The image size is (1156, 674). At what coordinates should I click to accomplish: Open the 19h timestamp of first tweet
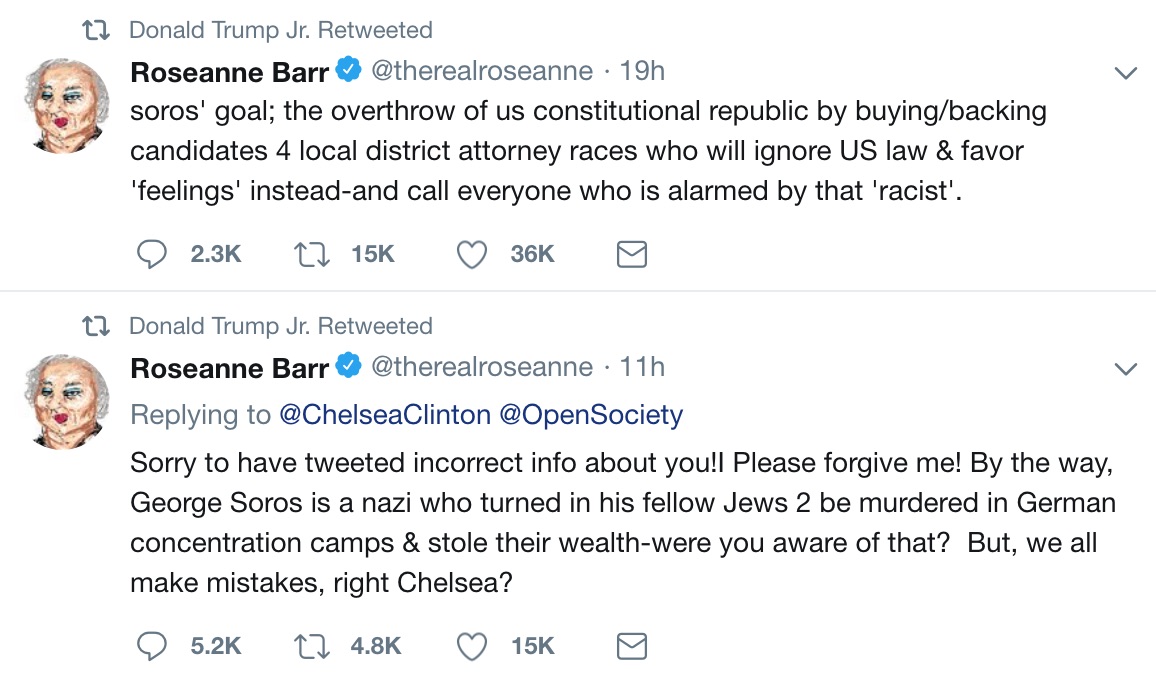coord(642,72)
